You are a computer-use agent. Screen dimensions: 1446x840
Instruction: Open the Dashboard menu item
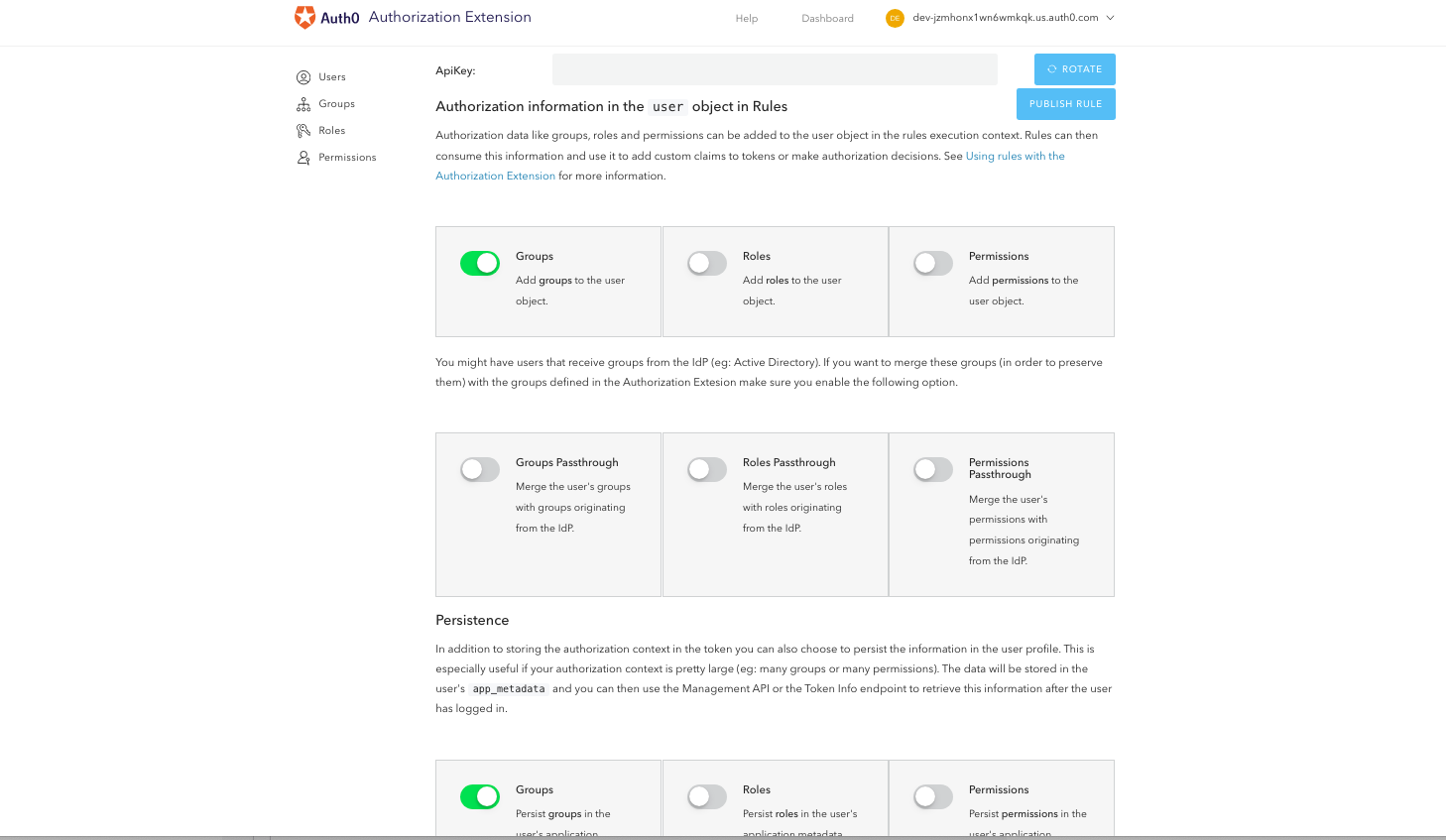coord(827,18)
